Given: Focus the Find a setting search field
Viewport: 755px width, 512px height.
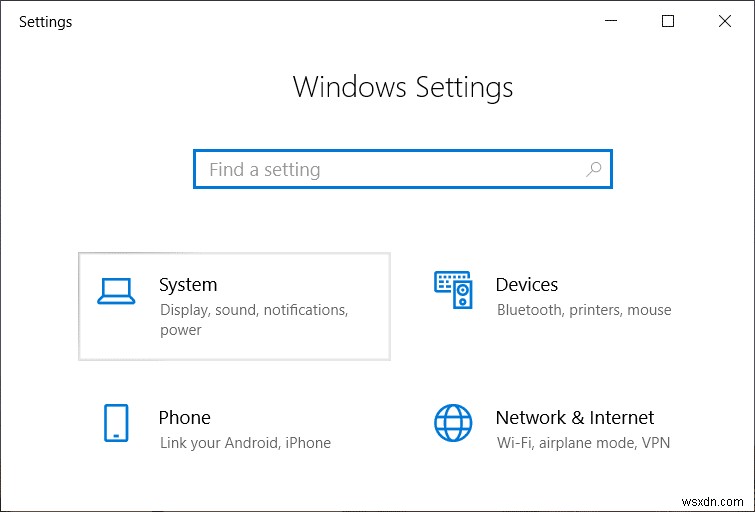Looking at the screenshot, I should 390,169.
